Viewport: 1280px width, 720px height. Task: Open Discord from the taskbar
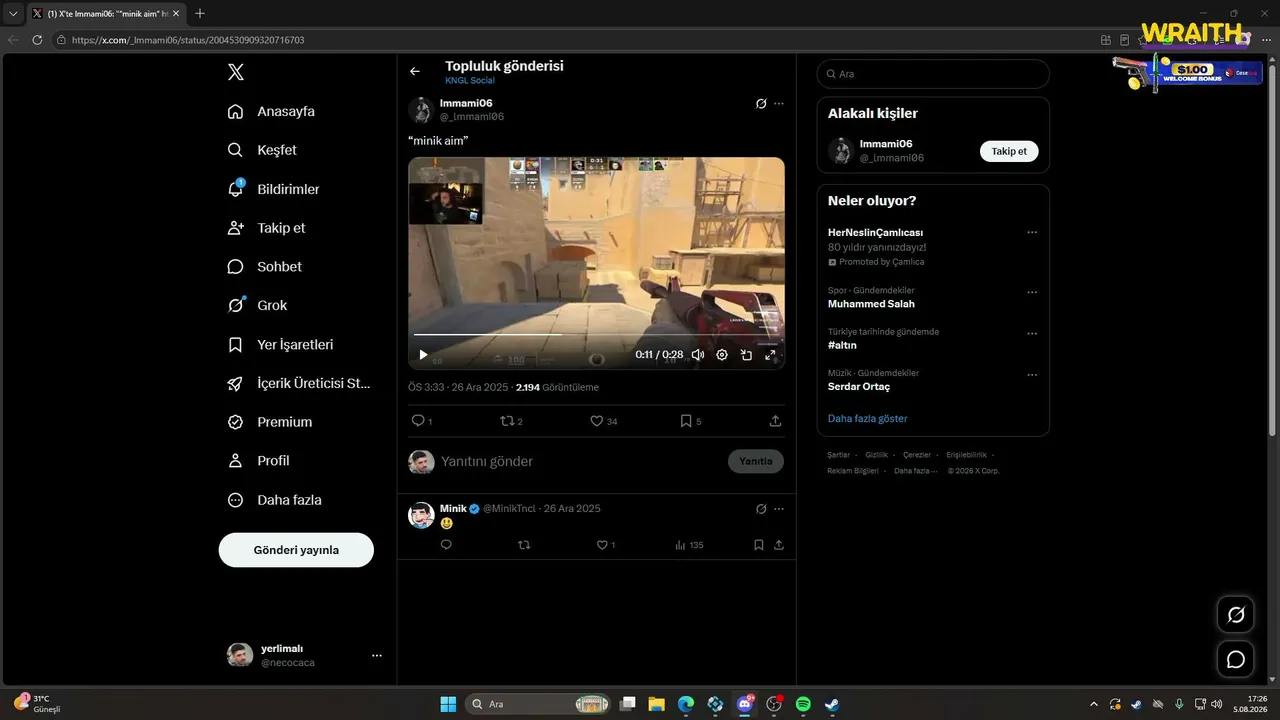tap(745, 704)
